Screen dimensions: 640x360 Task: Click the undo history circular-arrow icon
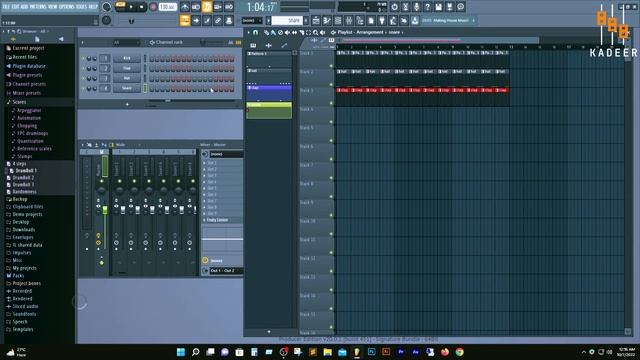coord(394,7)
